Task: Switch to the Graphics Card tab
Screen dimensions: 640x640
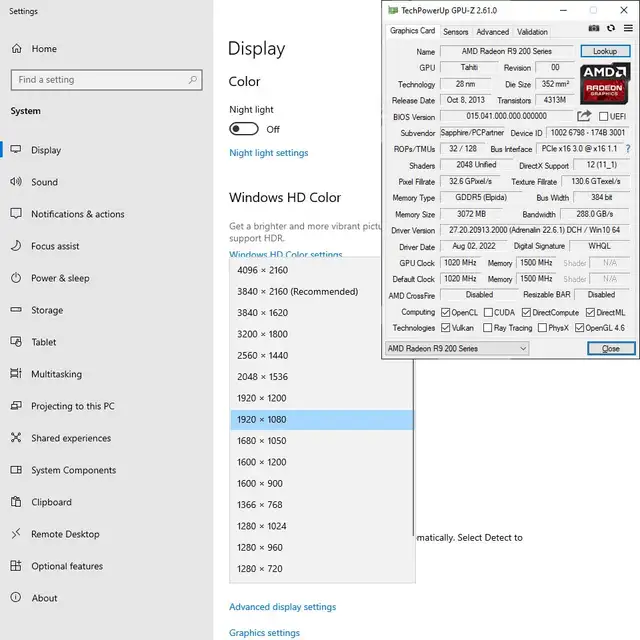Action: pos(412,31)
